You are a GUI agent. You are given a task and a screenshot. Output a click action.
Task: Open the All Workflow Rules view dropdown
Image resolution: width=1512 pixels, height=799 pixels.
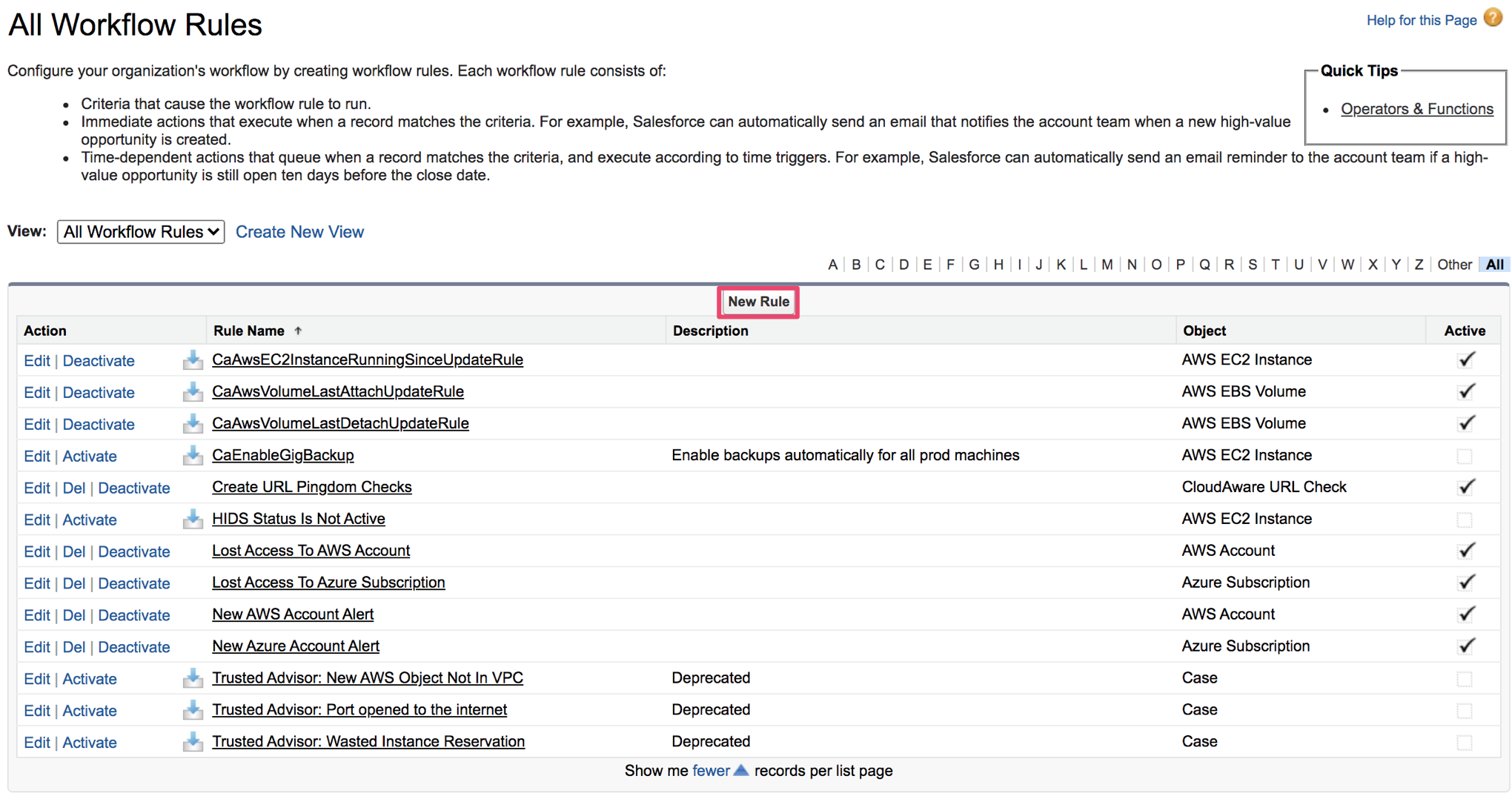[141, 232]
